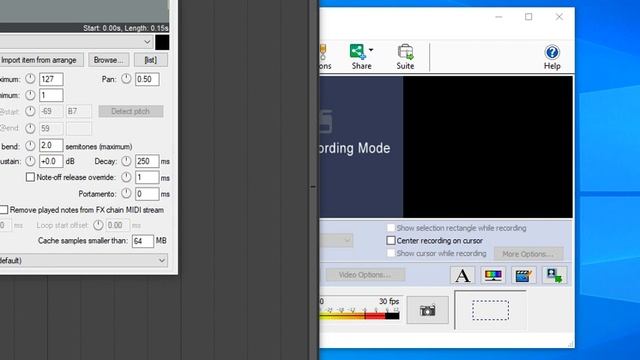Enable Note-off release override checkbox

(x=30, y=177)
